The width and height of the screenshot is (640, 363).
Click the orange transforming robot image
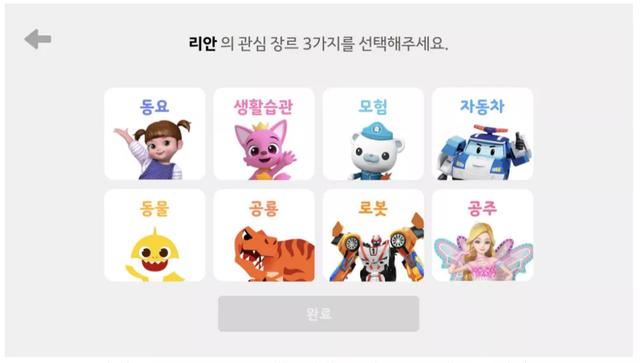pyautogui.click(x=377, y=250)
